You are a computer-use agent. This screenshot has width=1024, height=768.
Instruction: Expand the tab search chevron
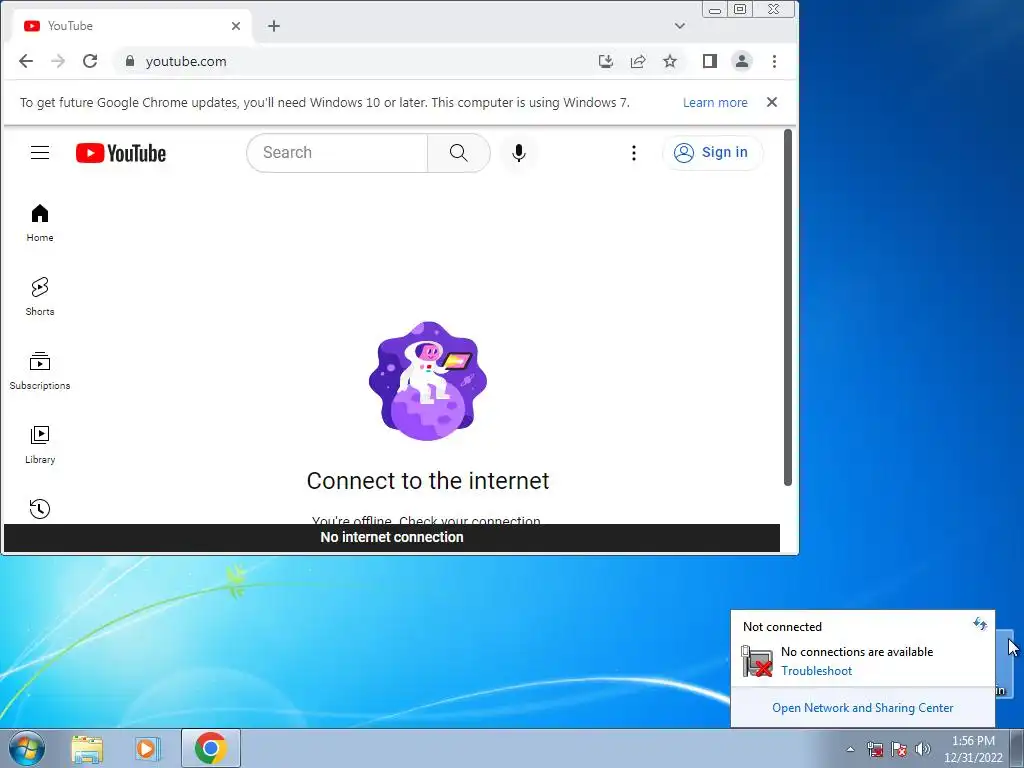680,26
